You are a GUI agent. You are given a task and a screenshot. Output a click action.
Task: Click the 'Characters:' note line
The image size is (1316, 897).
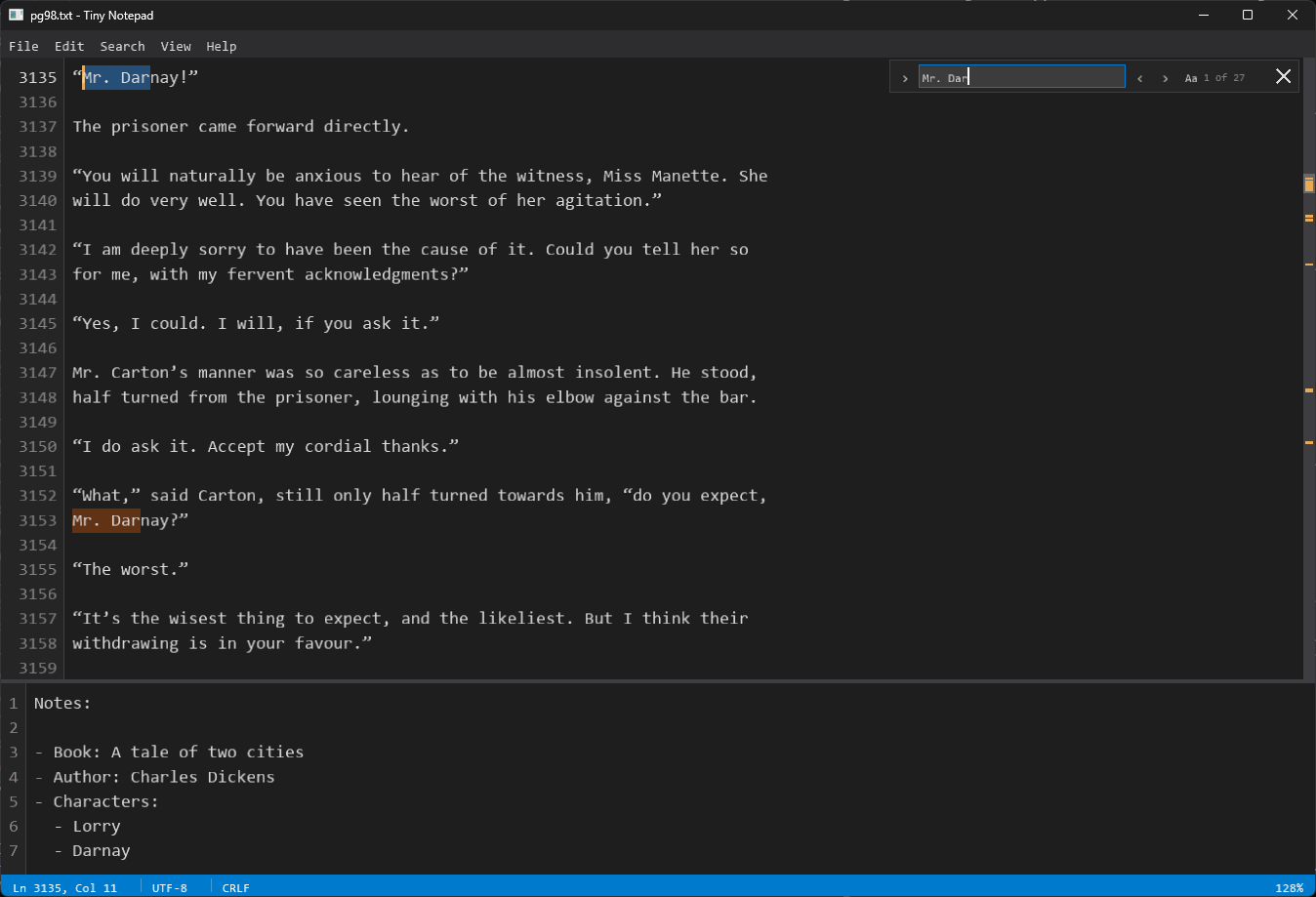point(96,801)
